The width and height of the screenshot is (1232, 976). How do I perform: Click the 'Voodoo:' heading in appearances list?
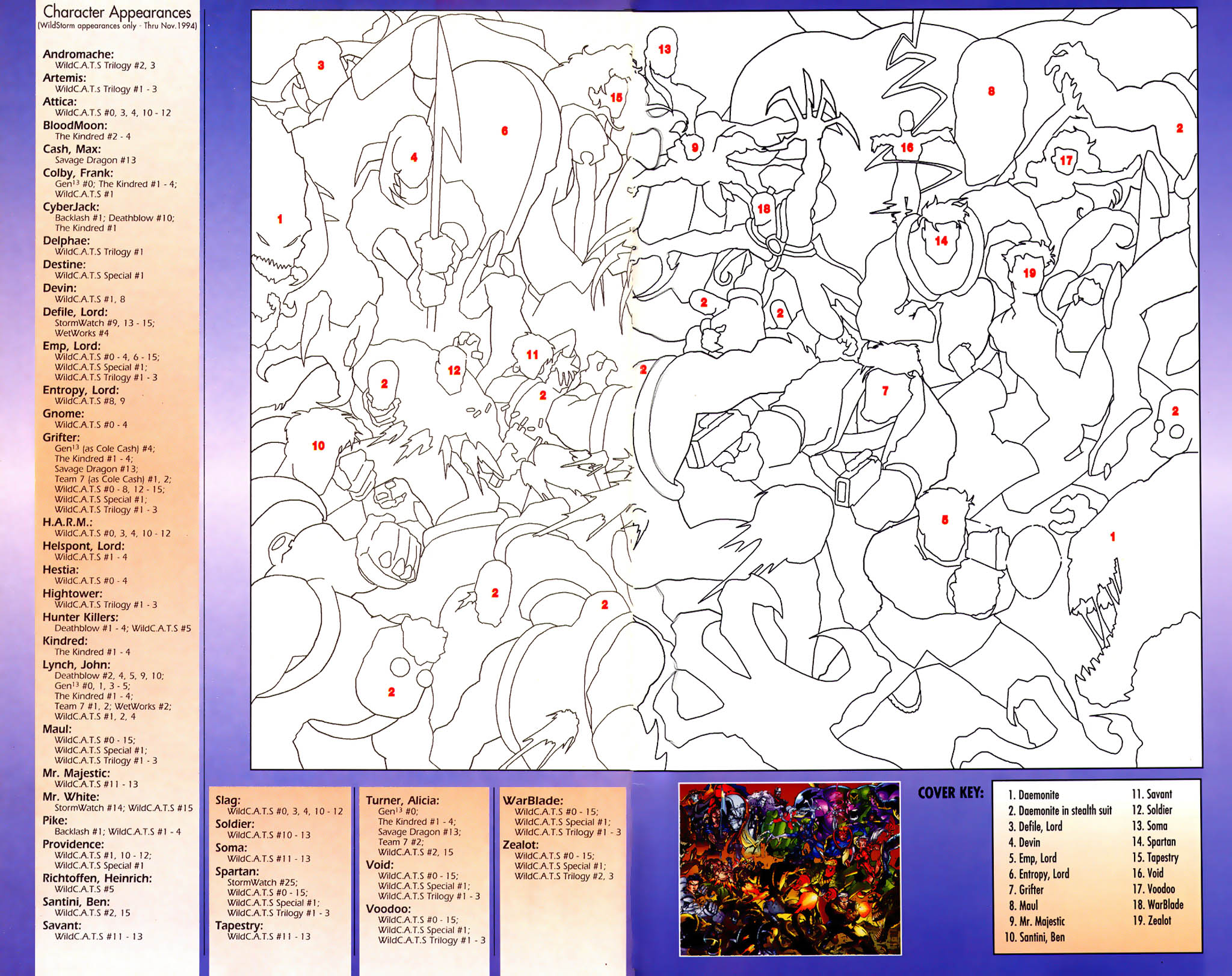coord(389,909)
